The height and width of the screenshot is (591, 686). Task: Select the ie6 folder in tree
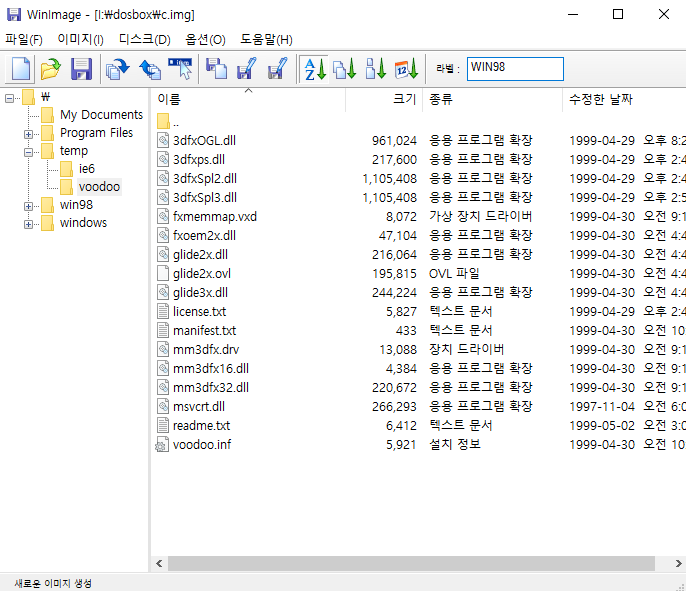(x=87, y=168)
